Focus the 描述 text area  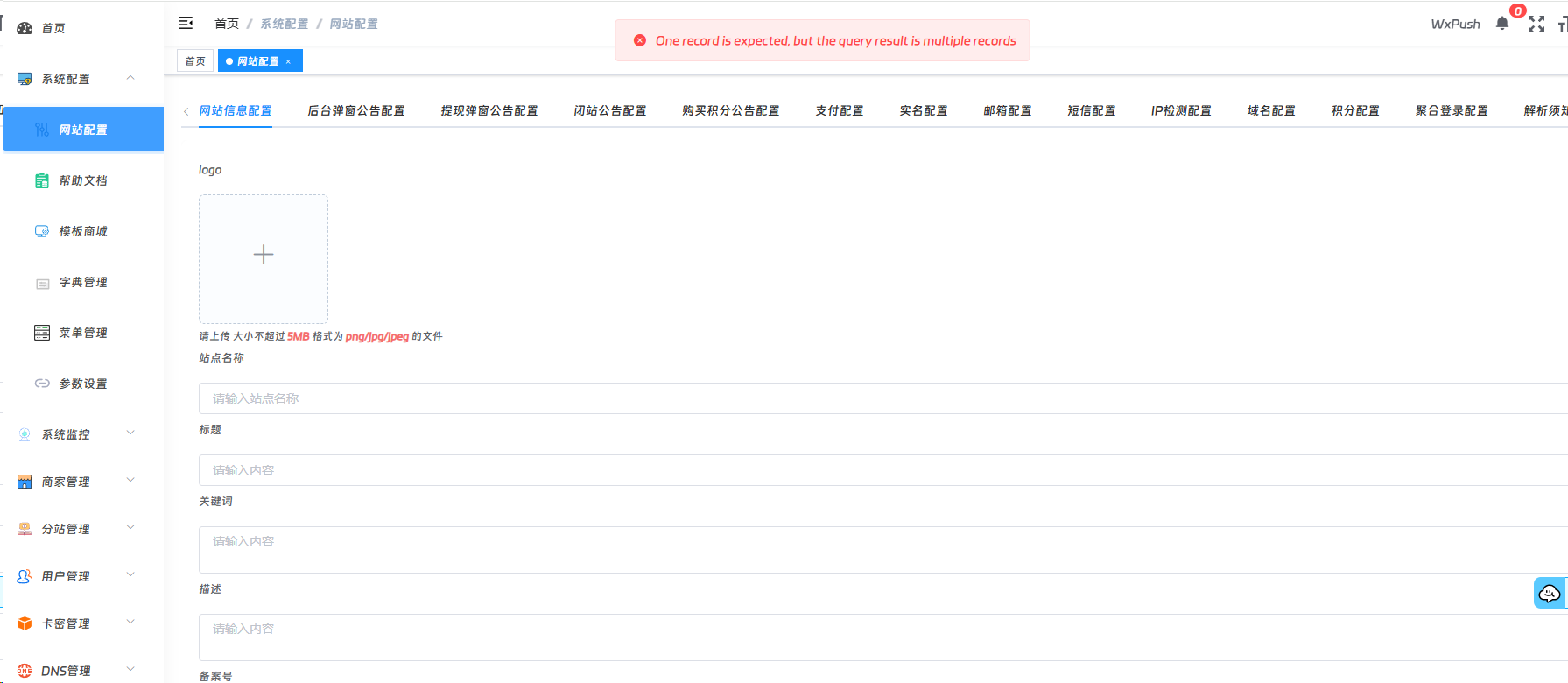coord(882,637)
